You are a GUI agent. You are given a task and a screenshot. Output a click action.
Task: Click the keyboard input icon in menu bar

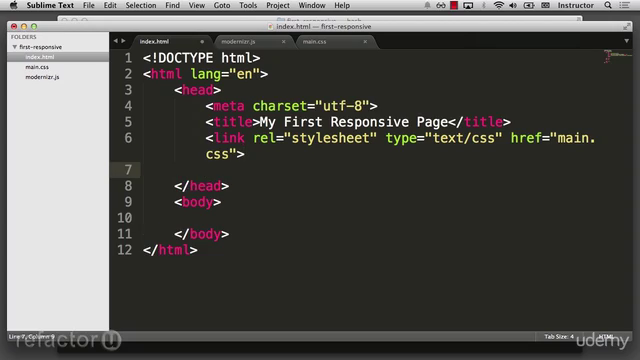[x=545, y=5]
